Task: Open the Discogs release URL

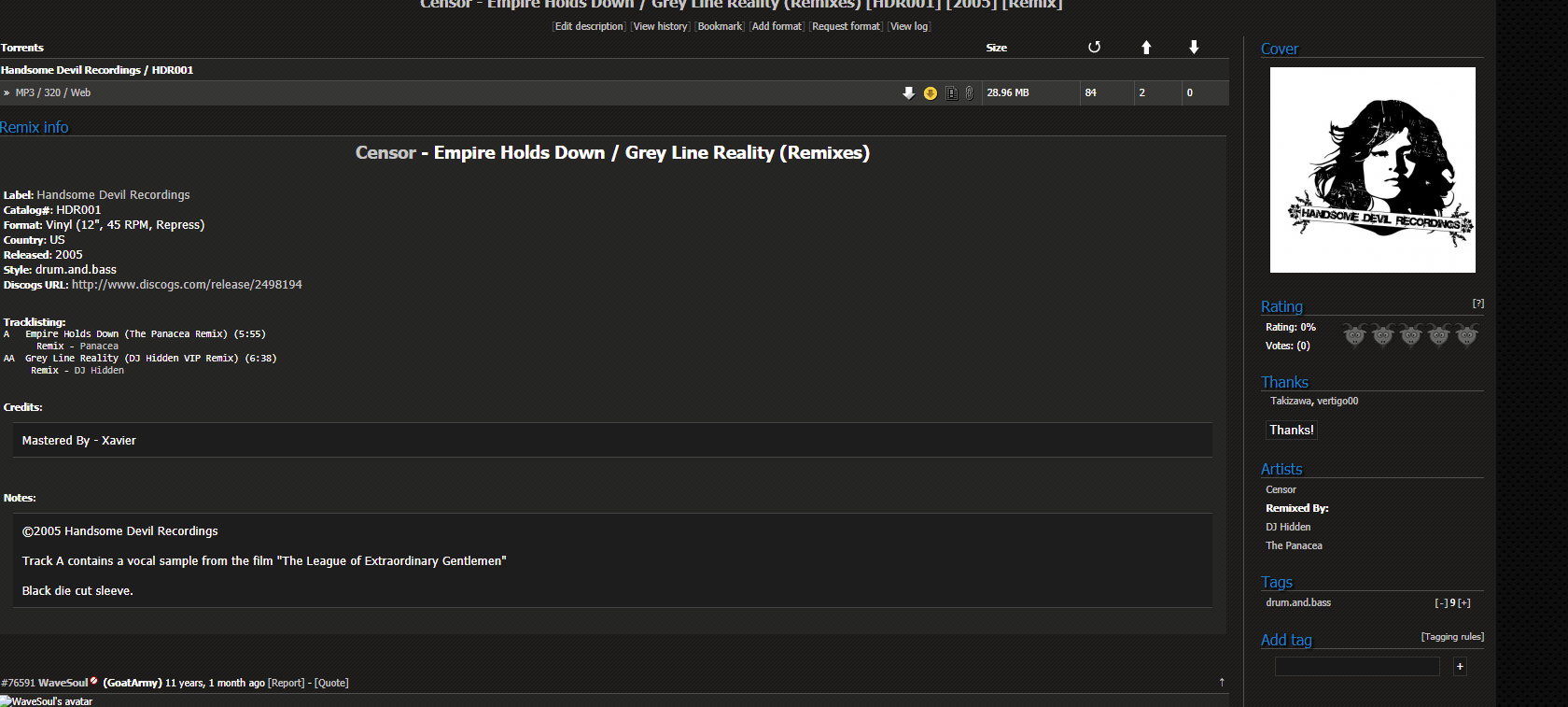Action: [x=187, y=285]
